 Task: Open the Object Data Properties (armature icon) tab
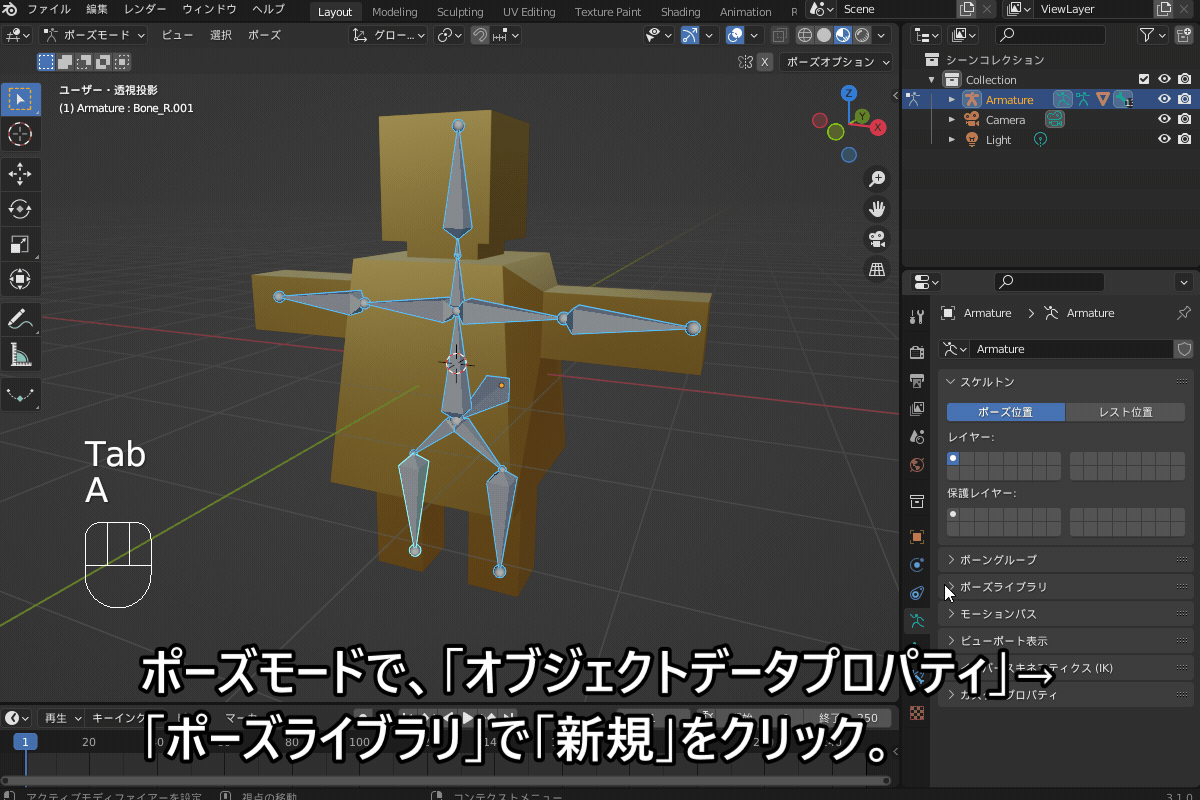tap(916, 620)
